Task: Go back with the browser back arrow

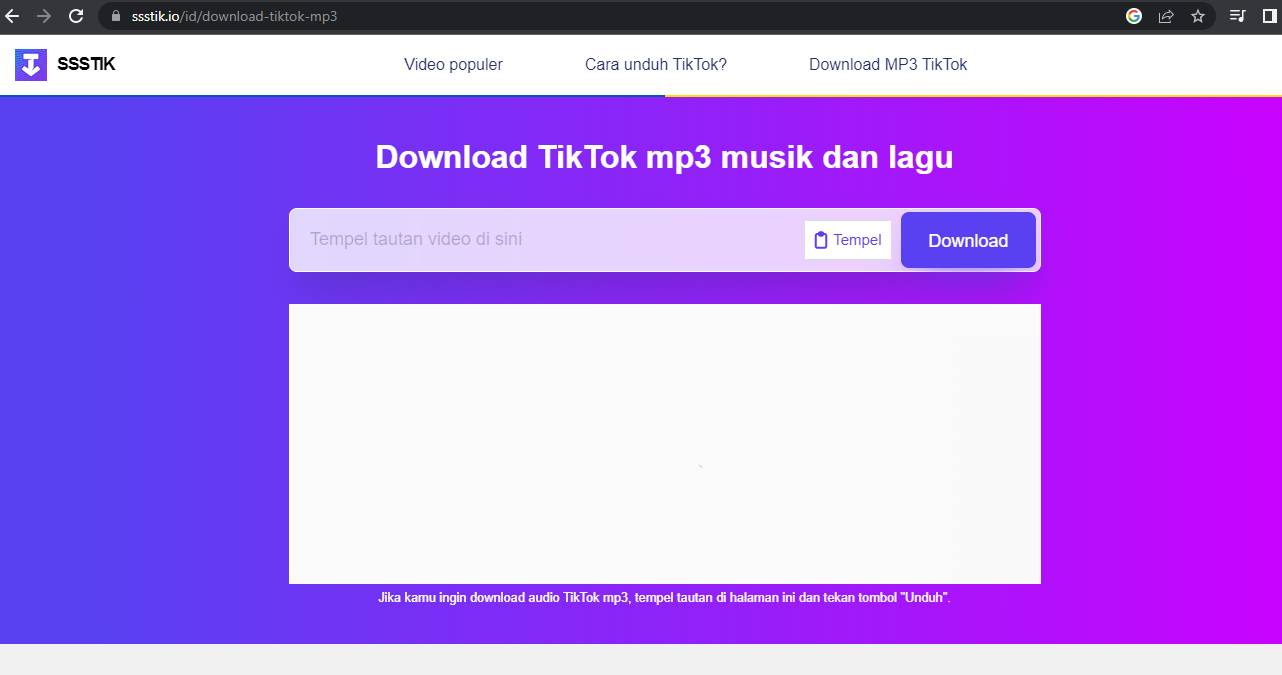Action: pyautogui.click(x=13, y=16)
